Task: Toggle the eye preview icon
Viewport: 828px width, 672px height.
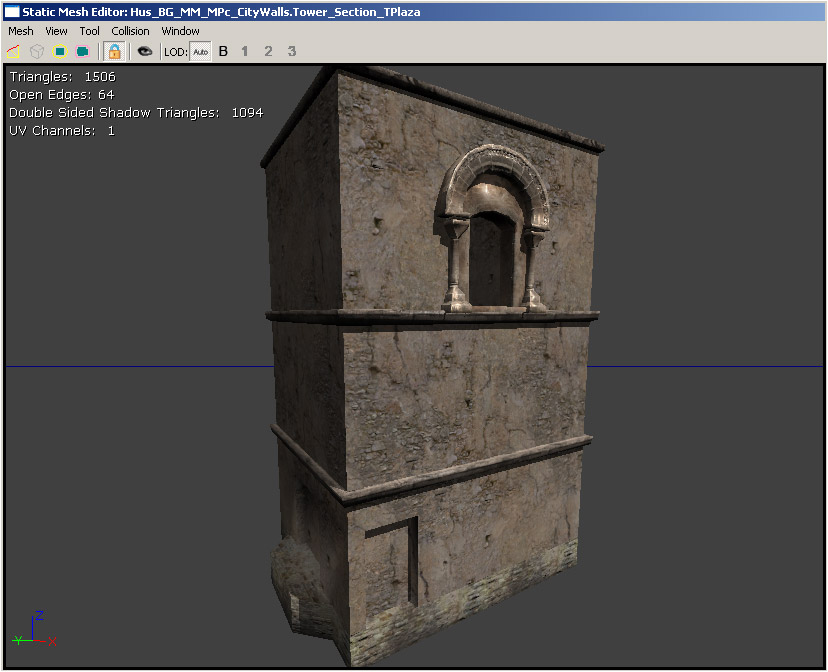Action: click(145, 51)
